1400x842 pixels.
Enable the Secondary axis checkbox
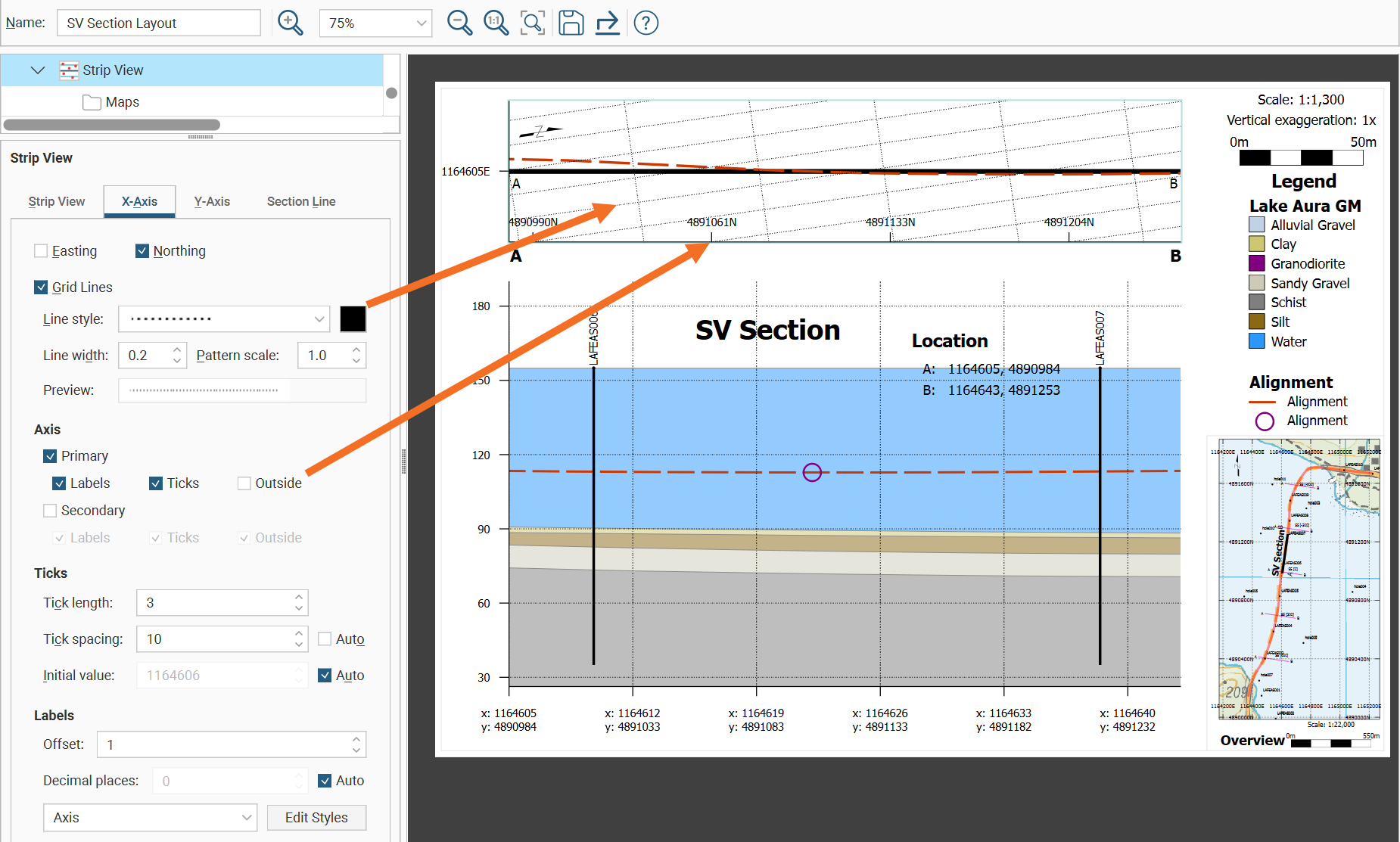coord(51,511)
